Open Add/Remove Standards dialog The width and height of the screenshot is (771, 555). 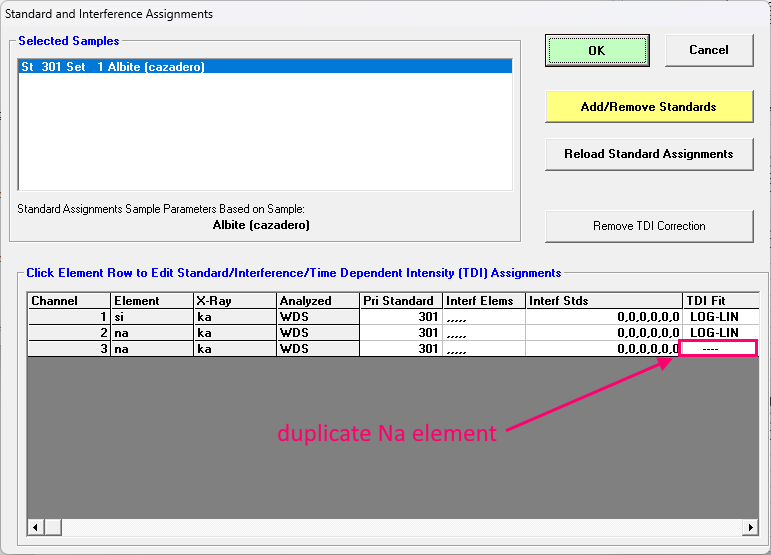(648, 106)
